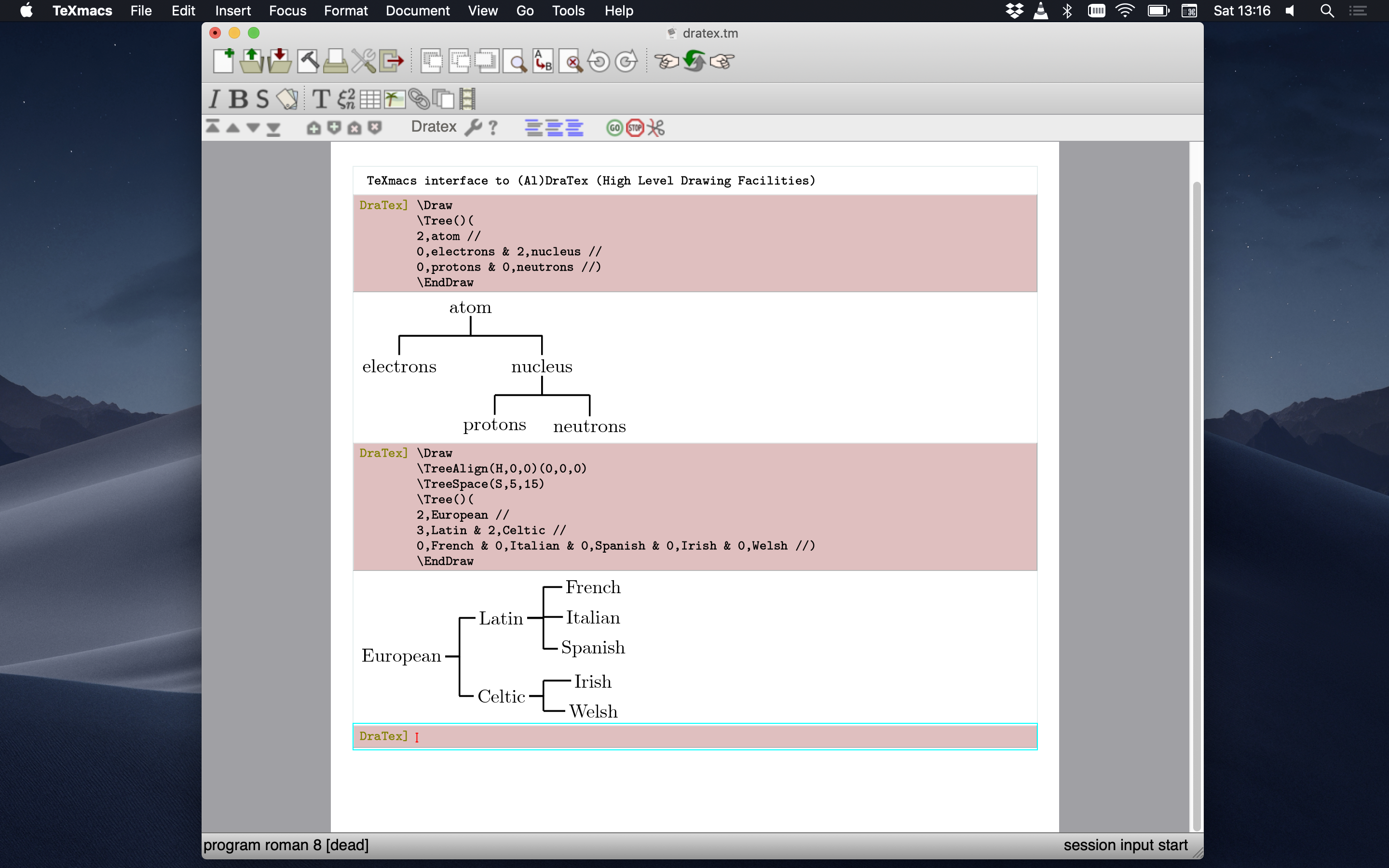Save the document using the save icon
The width and height of the screenshot is (1389, 868).
coord(280,60)
